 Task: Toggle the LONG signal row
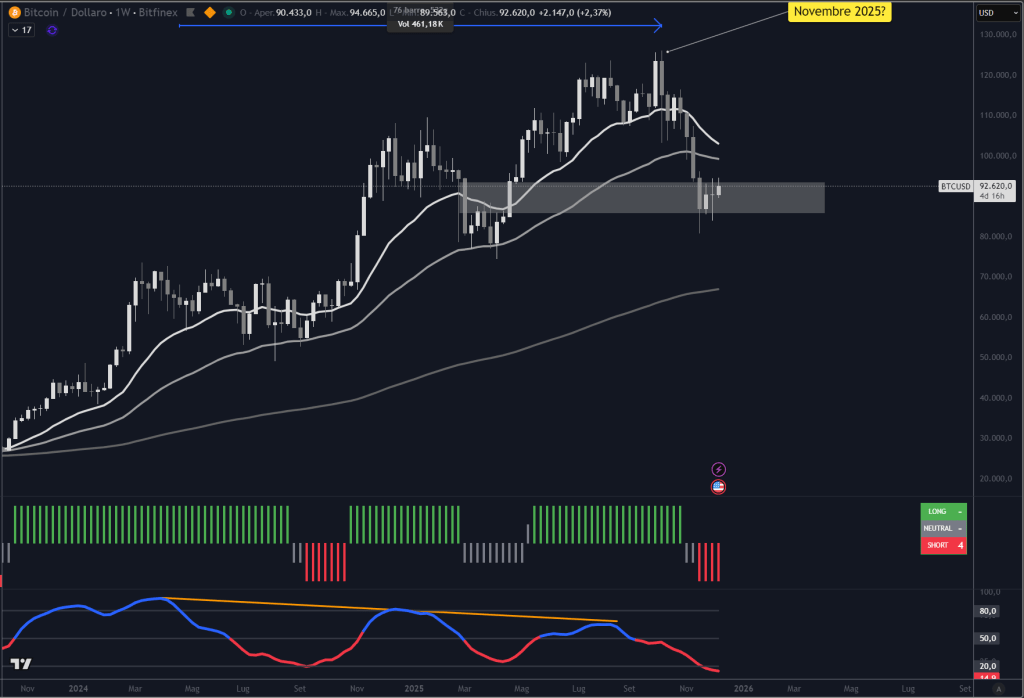click(943, 511)
